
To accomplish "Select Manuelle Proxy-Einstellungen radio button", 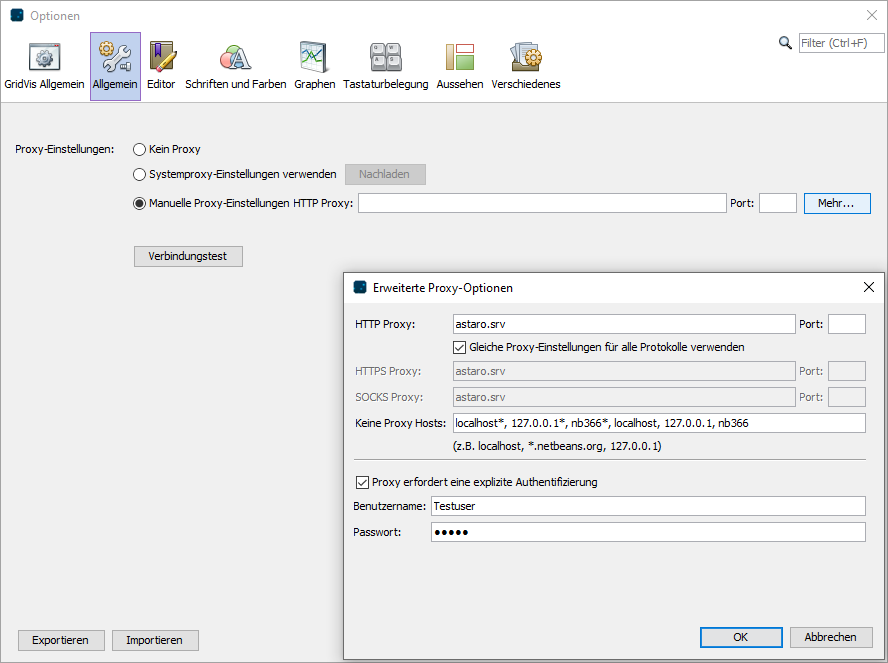I will [x=140, y=203].
